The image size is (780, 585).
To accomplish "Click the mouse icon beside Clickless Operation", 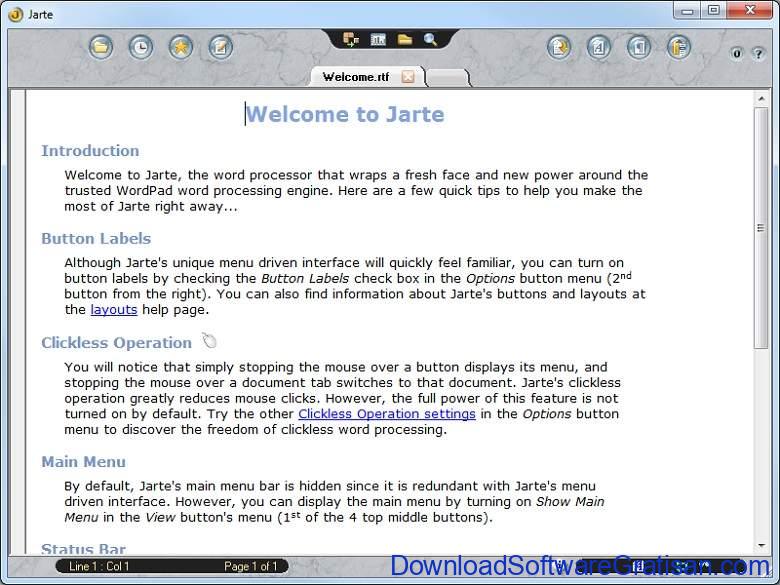I will 209,341.
